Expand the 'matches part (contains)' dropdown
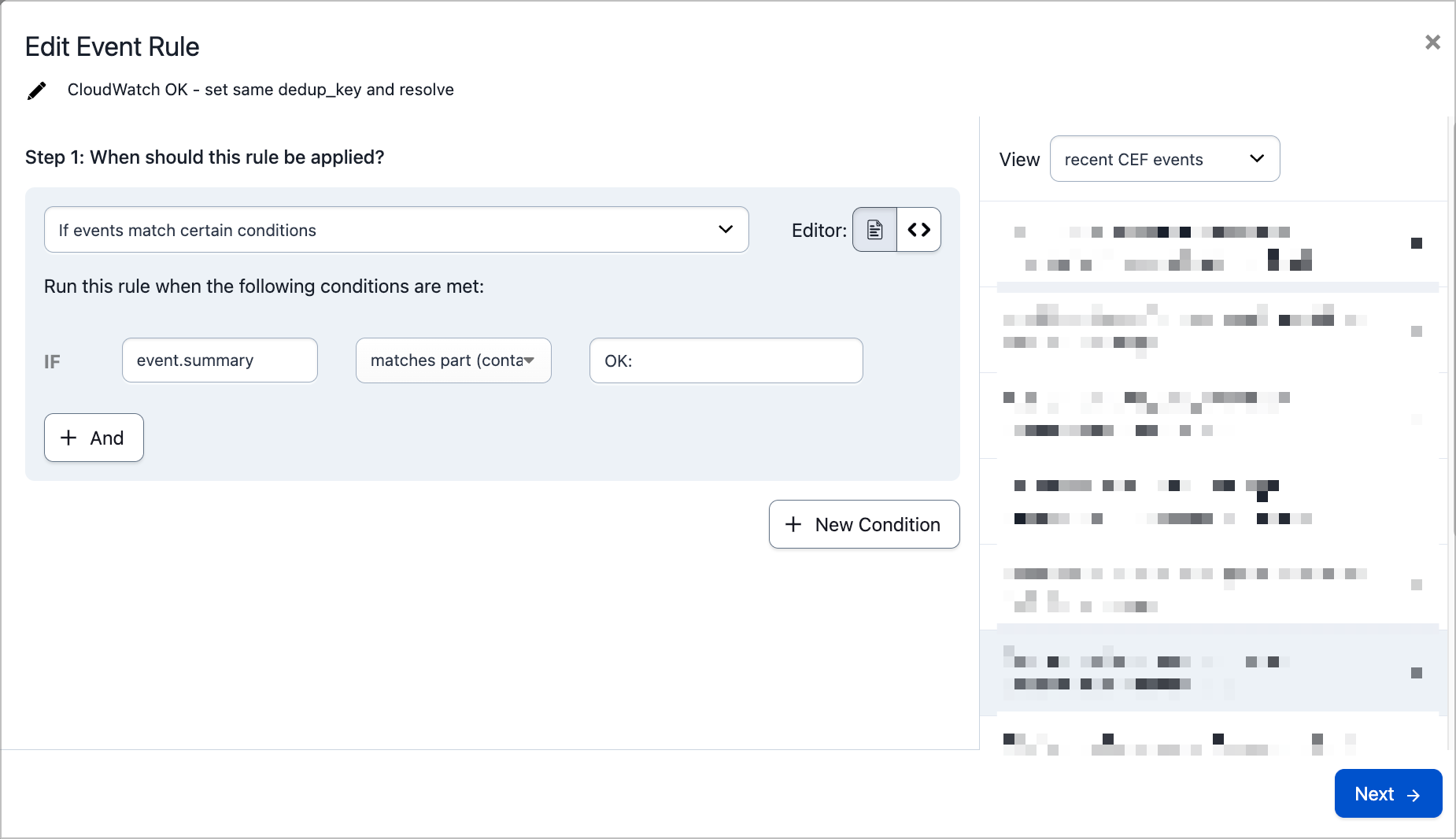The image size is (1456, 839). (x=453, y=360)
